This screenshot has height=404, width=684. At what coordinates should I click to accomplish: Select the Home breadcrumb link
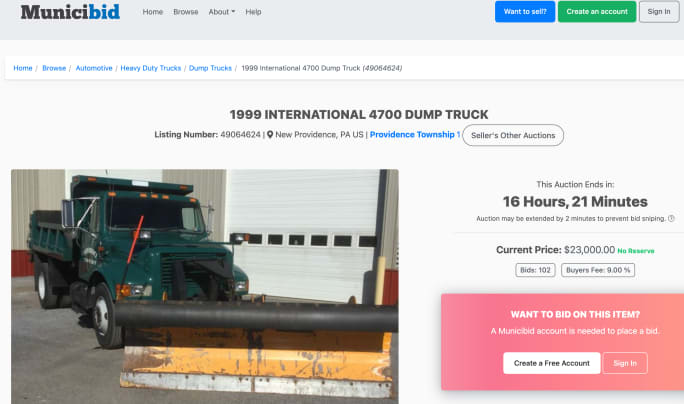click(23, 68)
